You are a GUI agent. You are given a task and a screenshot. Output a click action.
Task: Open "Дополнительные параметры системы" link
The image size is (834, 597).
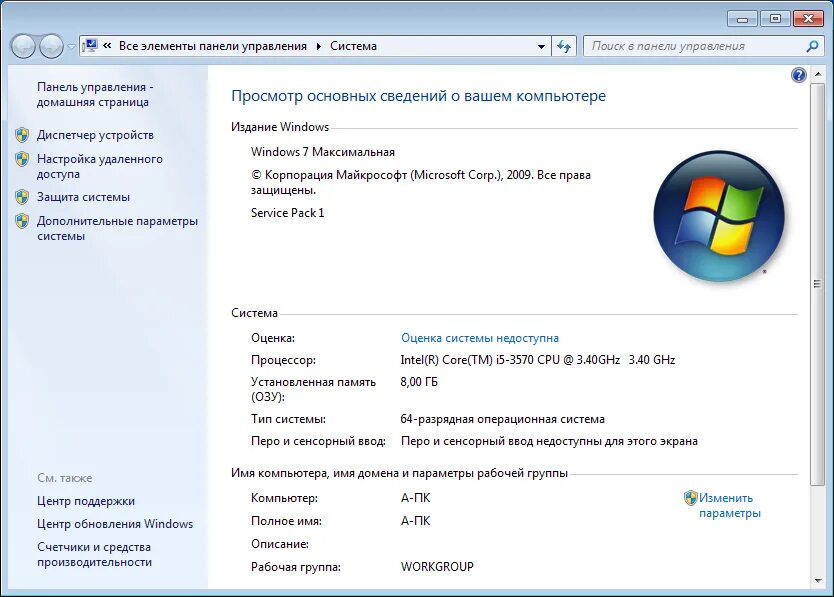tap(117, 228)
